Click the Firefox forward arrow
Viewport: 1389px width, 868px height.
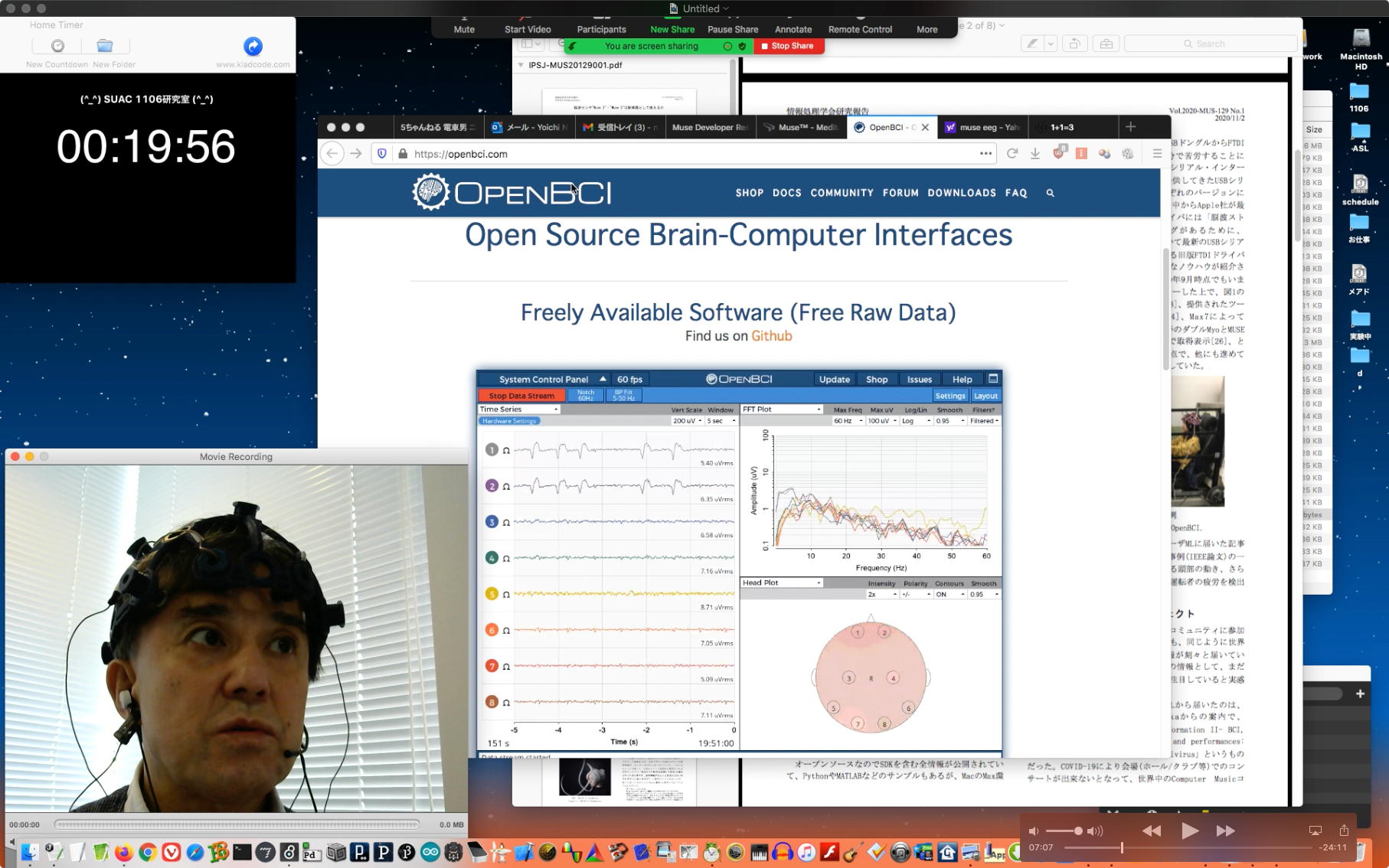pyautogui.click(x=356, y=154)
